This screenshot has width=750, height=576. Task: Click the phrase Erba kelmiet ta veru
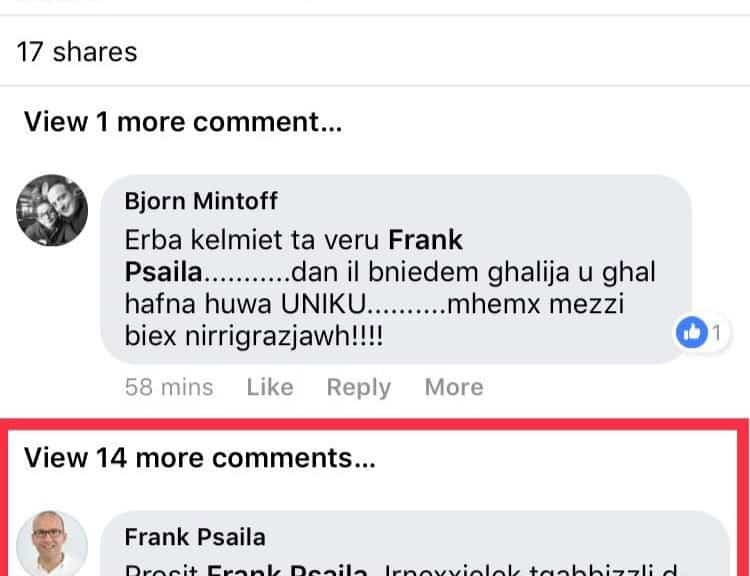click(252, 240)
